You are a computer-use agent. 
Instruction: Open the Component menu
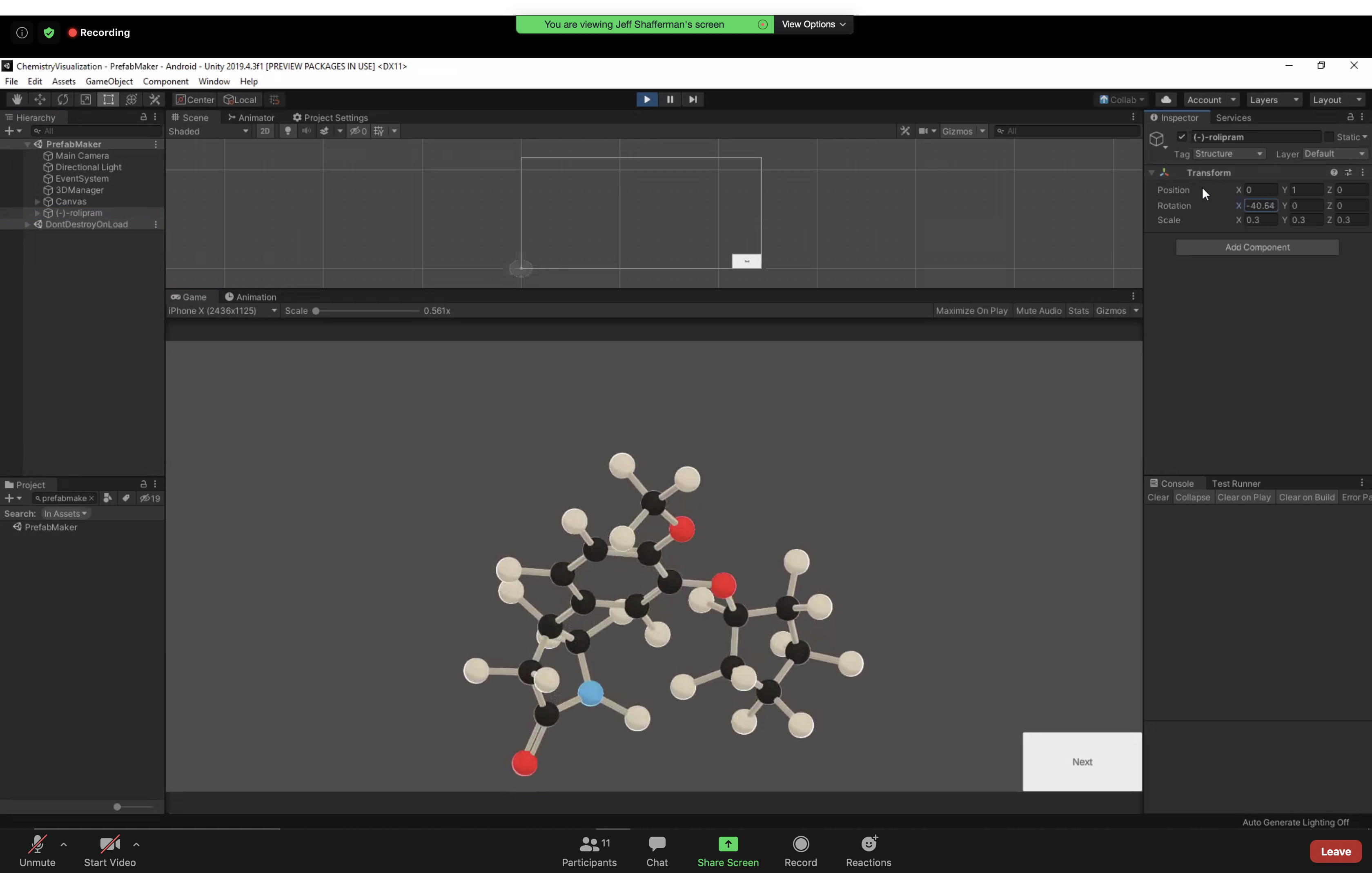tap(165, 82)
